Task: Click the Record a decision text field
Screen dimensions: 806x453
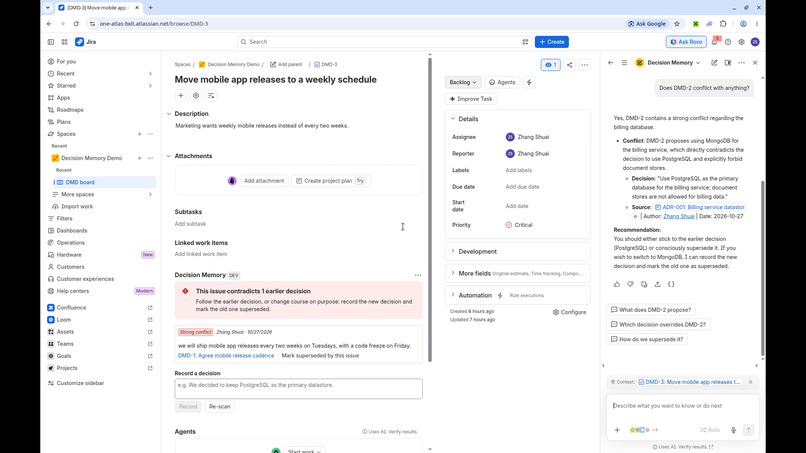Action: click(x=299, y=389)
